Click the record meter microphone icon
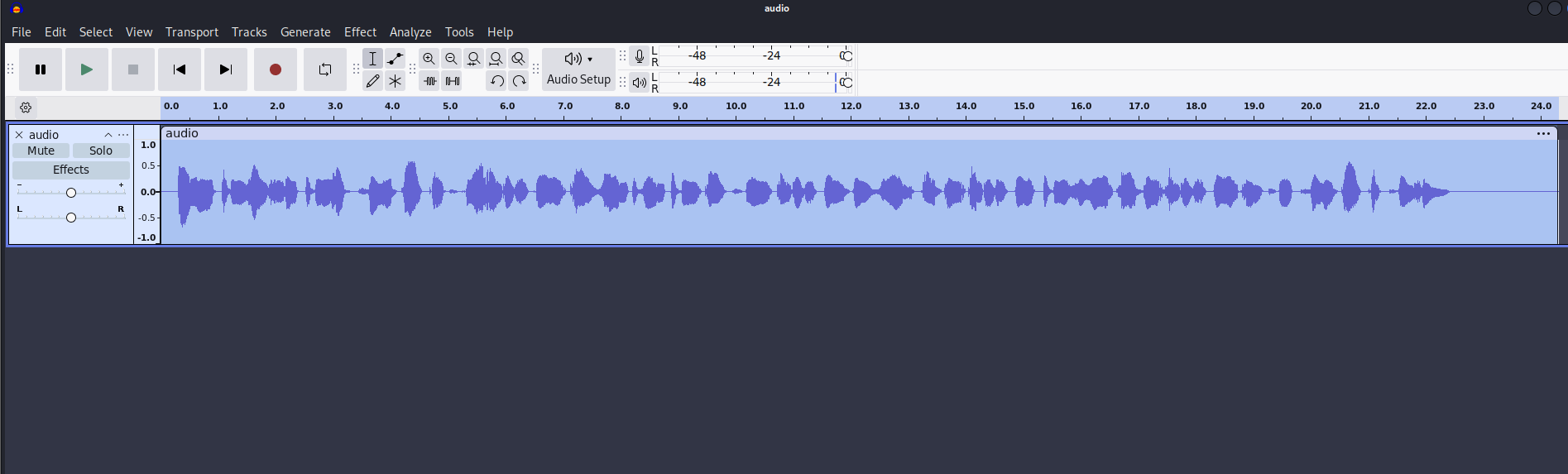 click(639, 56)
